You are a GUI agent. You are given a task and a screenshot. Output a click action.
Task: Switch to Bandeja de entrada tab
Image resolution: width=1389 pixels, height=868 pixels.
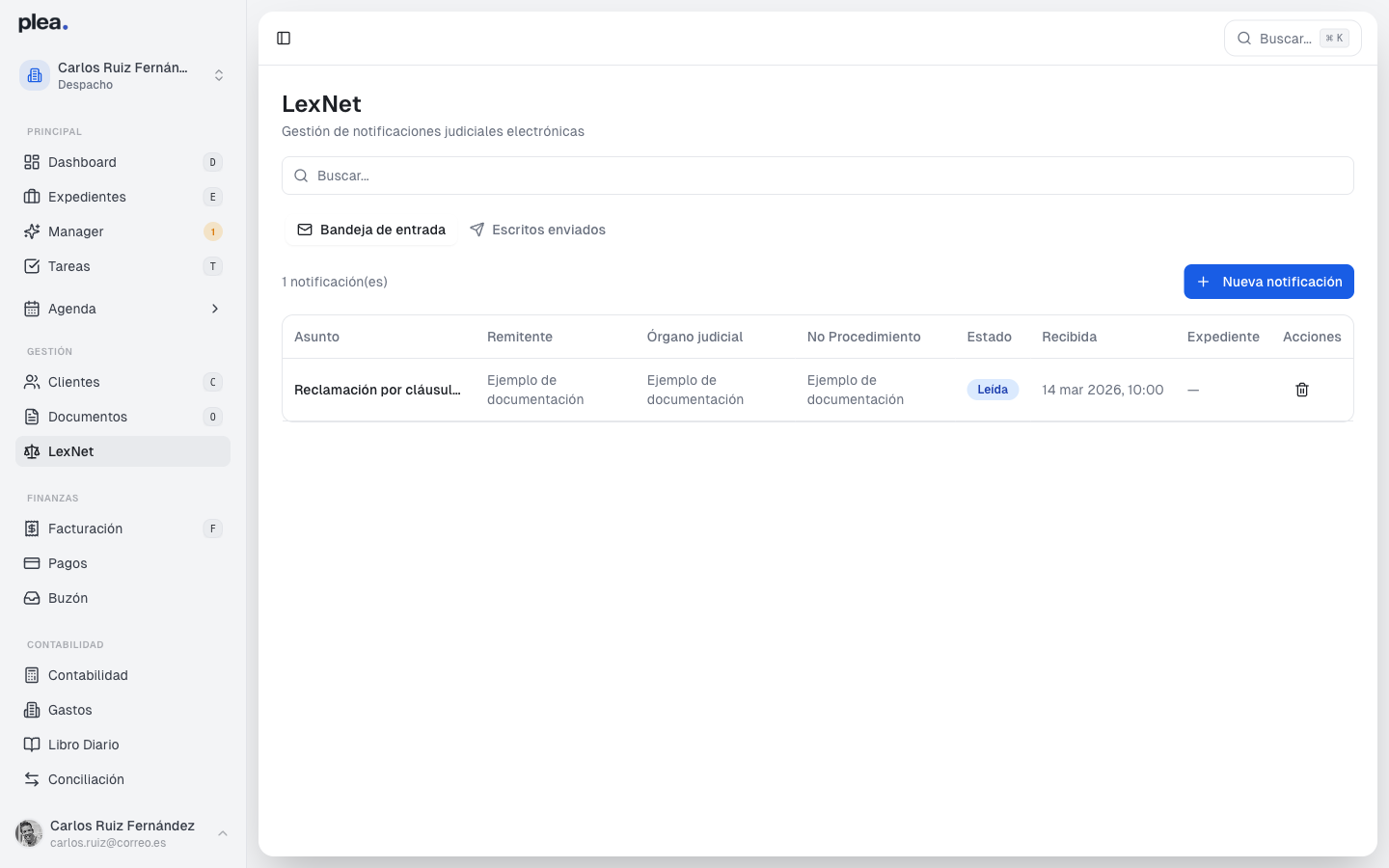pyautogui.click(x=371, y=230)
